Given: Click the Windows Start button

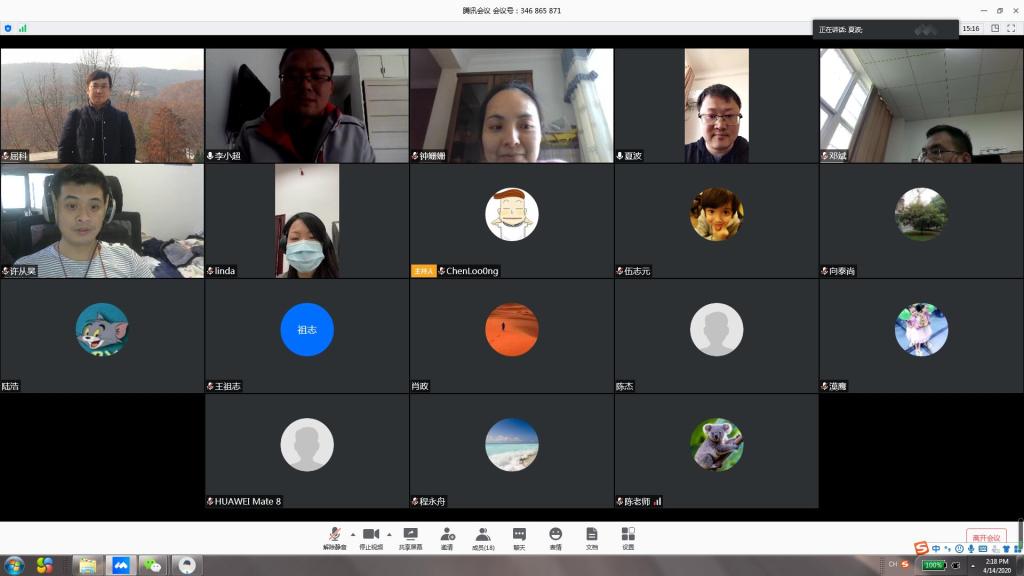Looking at the screenshot, I should 14,565.
